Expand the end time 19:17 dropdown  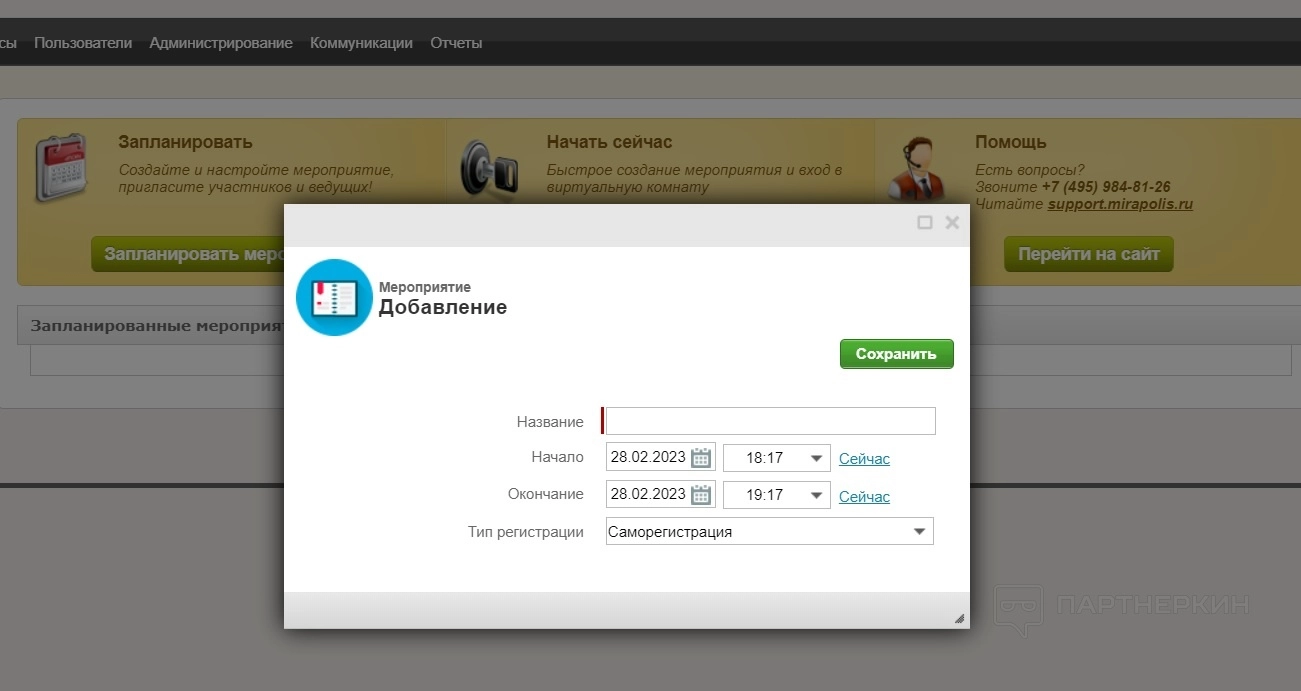point(817,495)
